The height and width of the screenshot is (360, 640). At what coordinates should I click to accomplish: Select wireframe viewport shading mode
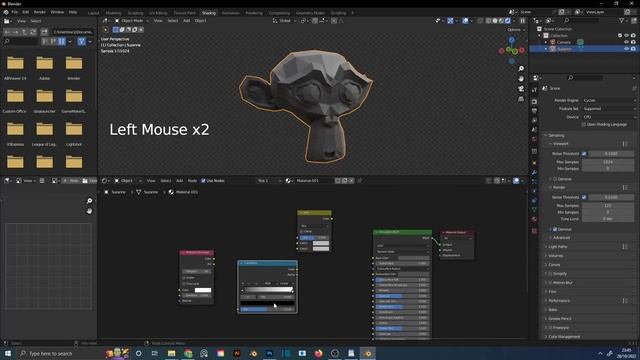tap(488, 20)
